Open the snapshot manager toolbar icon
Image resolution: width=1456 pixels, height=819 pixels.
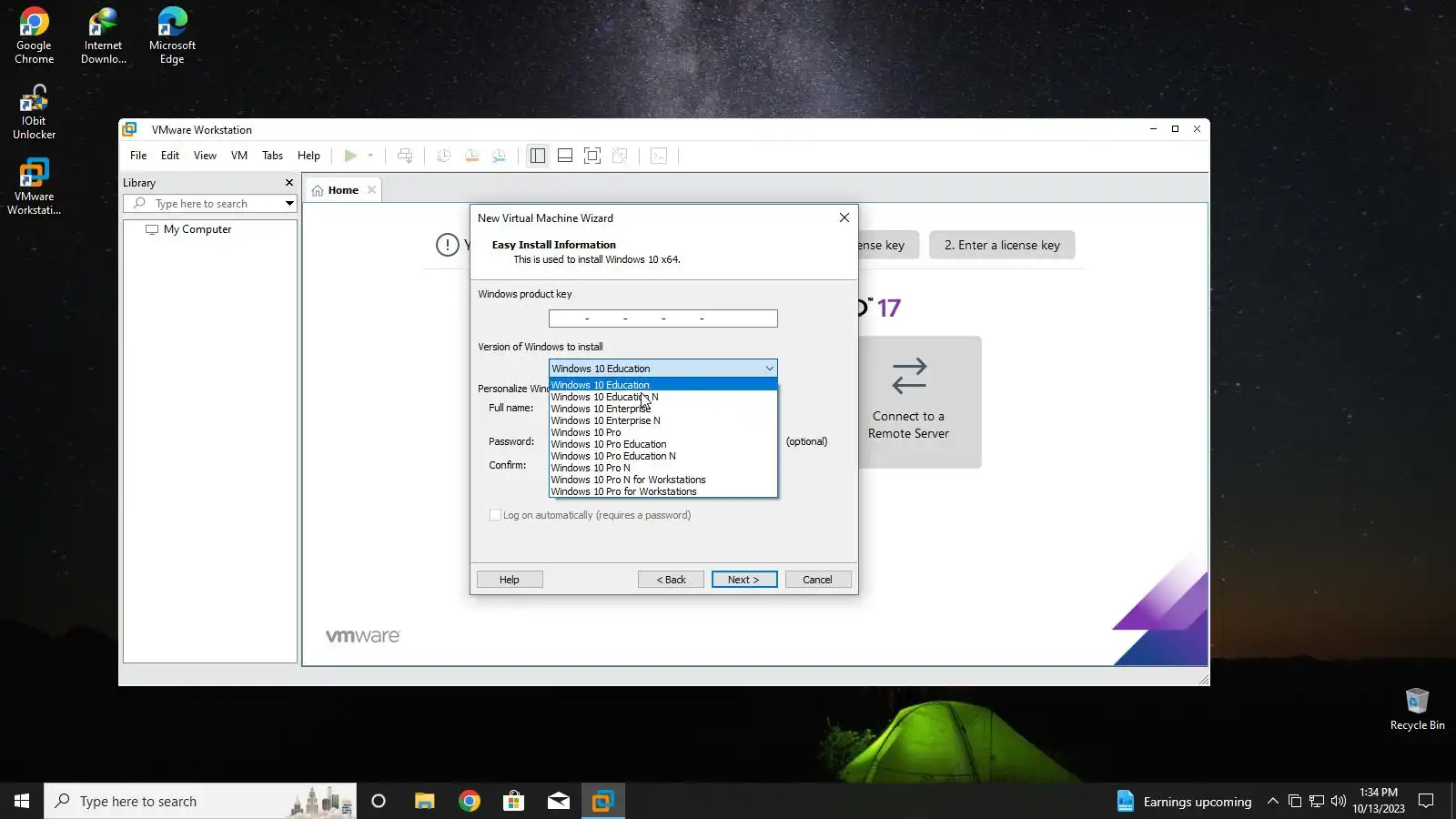click(499, 156)
